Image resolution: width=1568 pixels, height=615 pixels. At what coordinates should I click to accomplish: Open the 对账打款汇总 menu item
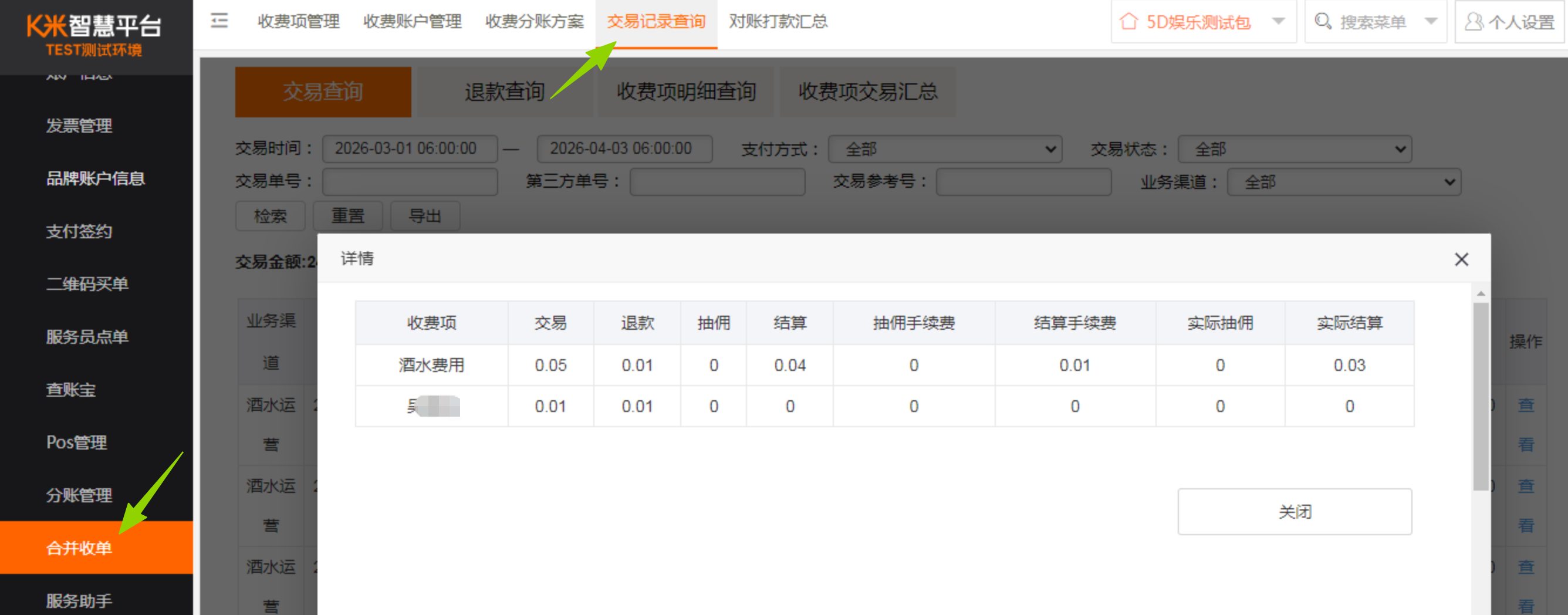[778, 21]
